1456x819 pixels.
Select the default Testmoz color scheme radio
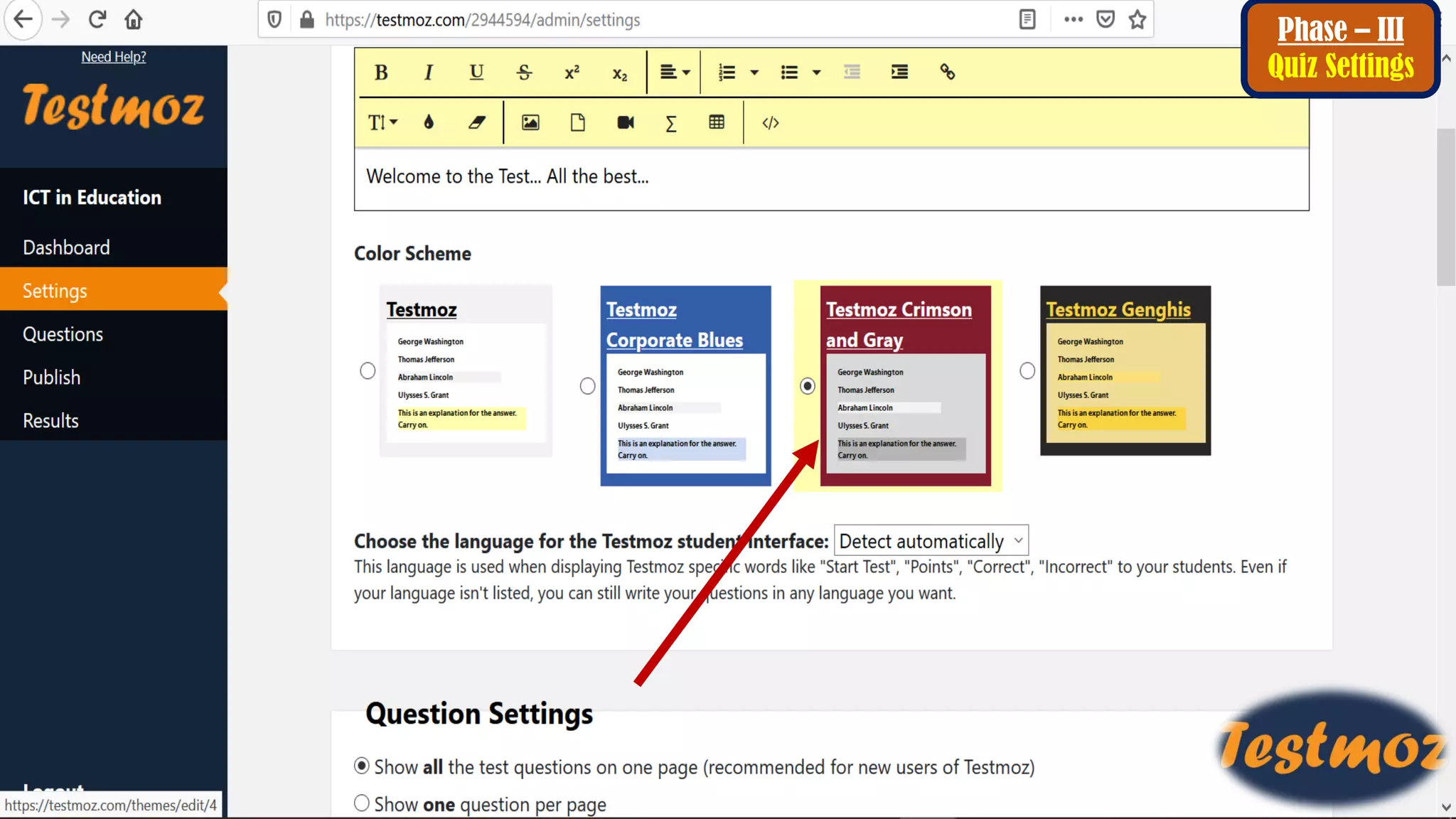[x=368, y=370]
